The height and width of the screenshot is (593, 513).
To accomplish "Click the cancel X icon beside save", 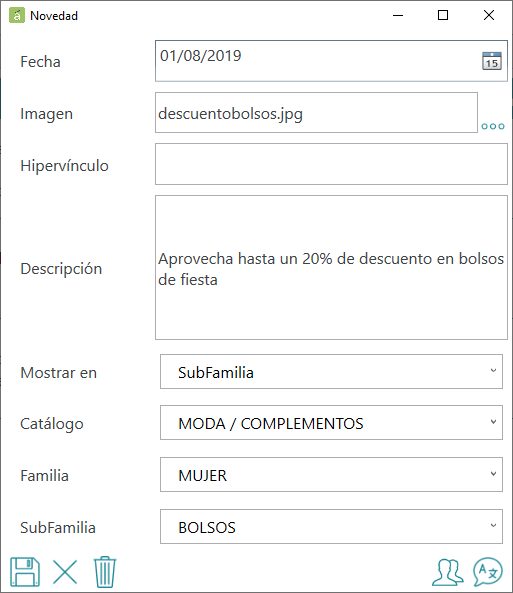I will 65,572.
